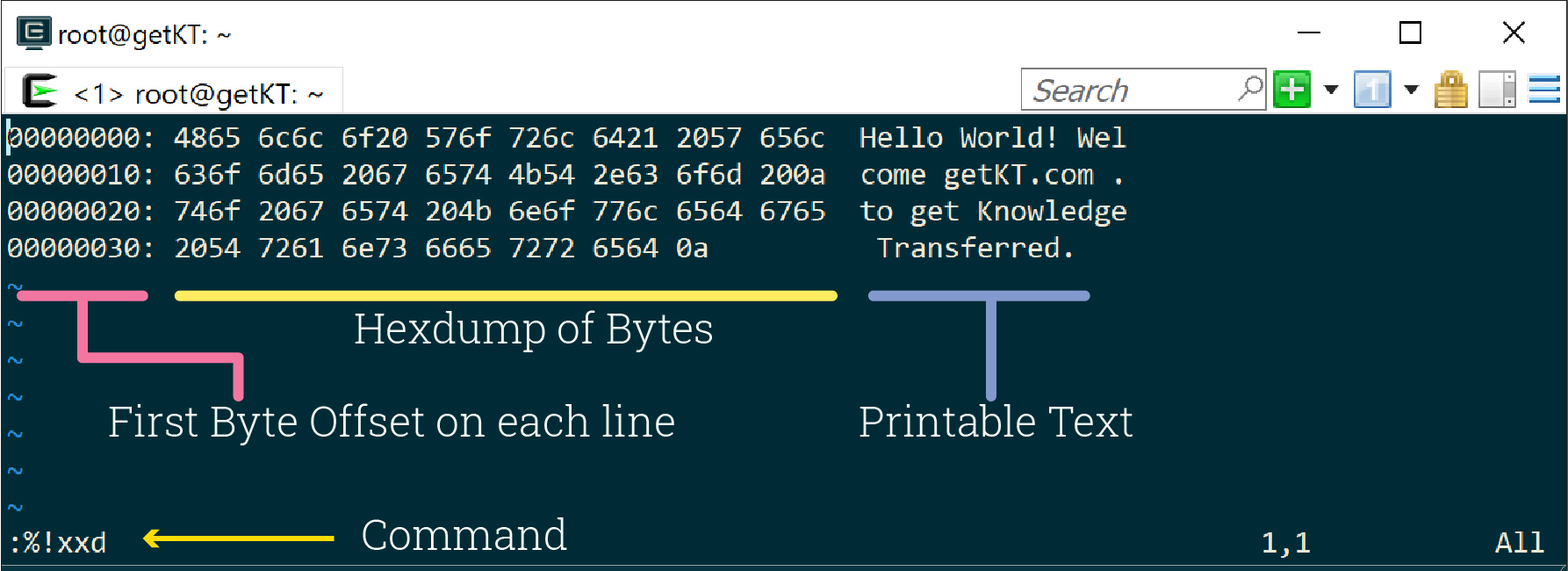Click the ConEmu window icon in title bar

click(33, 33)
